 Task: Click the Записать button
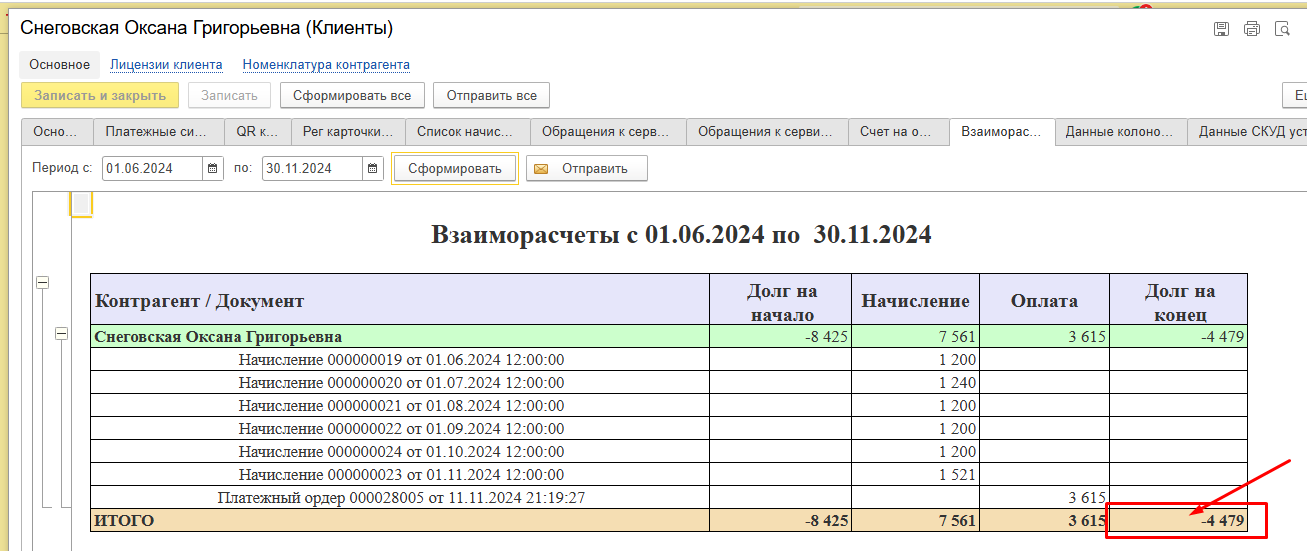tap(229, 95)
